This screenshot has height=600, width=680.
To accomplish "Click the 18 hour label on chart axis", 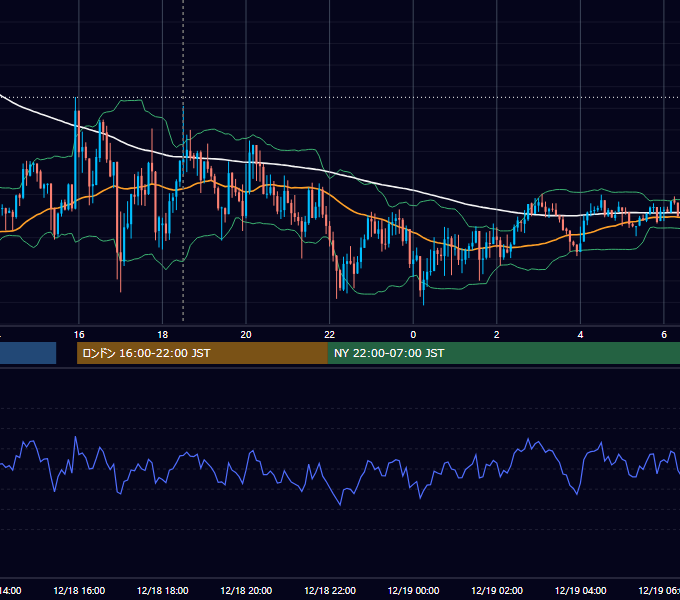I will pyautogui.click(x=162, y=335).
